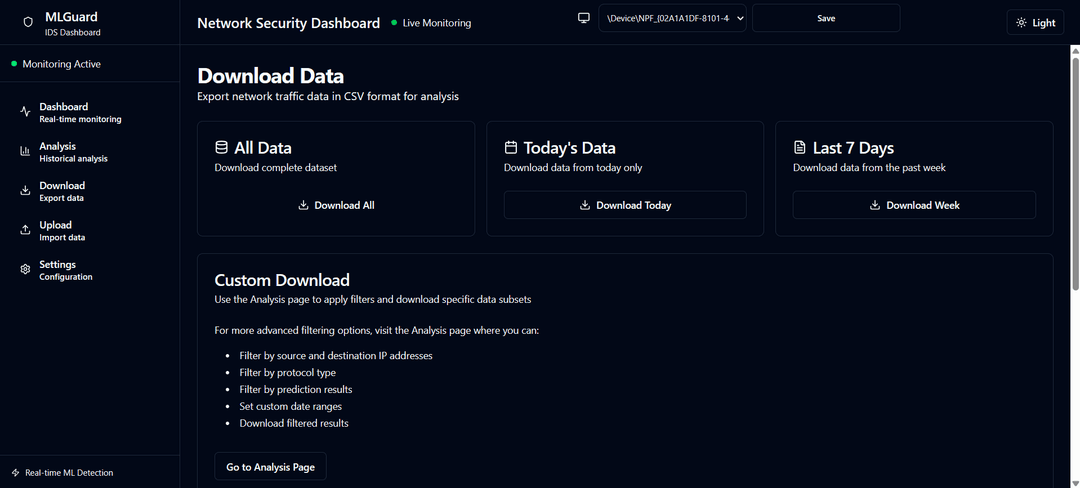Click the lightning icon by Real-time ML Detection
This screenshot has height=488, width=1080.
[15, 473]
